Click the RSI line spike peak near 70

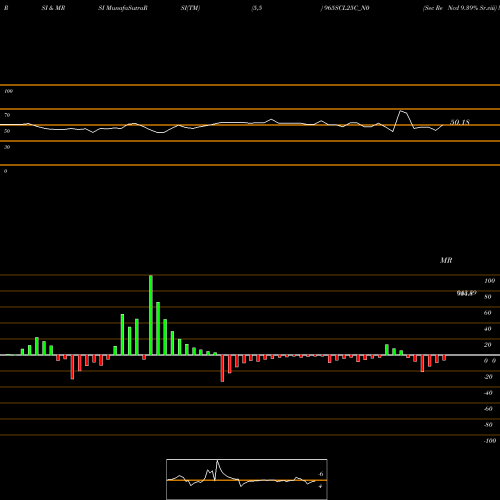click(x=401, y=111)
